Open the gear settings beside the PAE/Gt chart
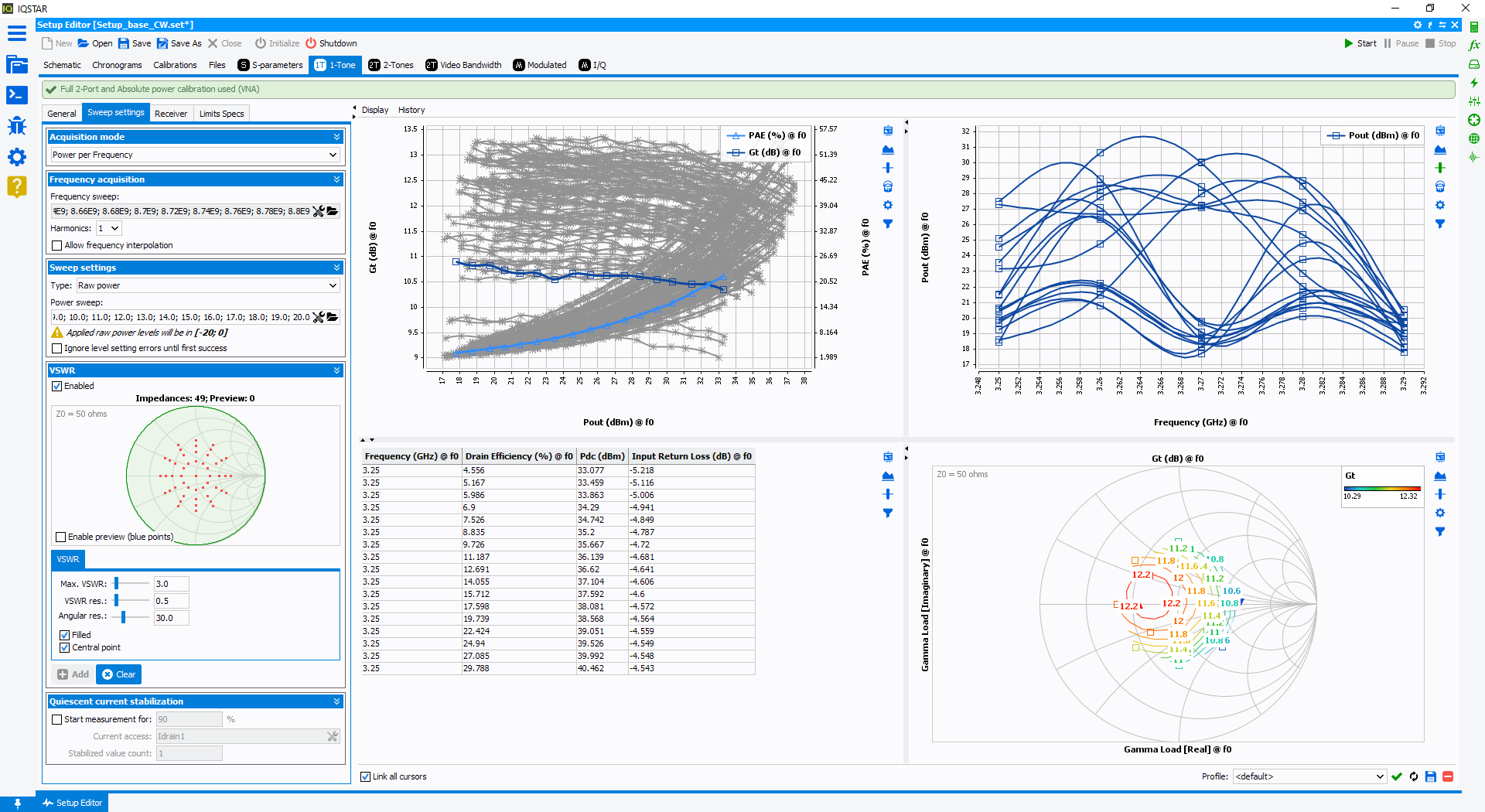Image resolution: width=1485 pixels, height=812 pixels. point(888,205)
